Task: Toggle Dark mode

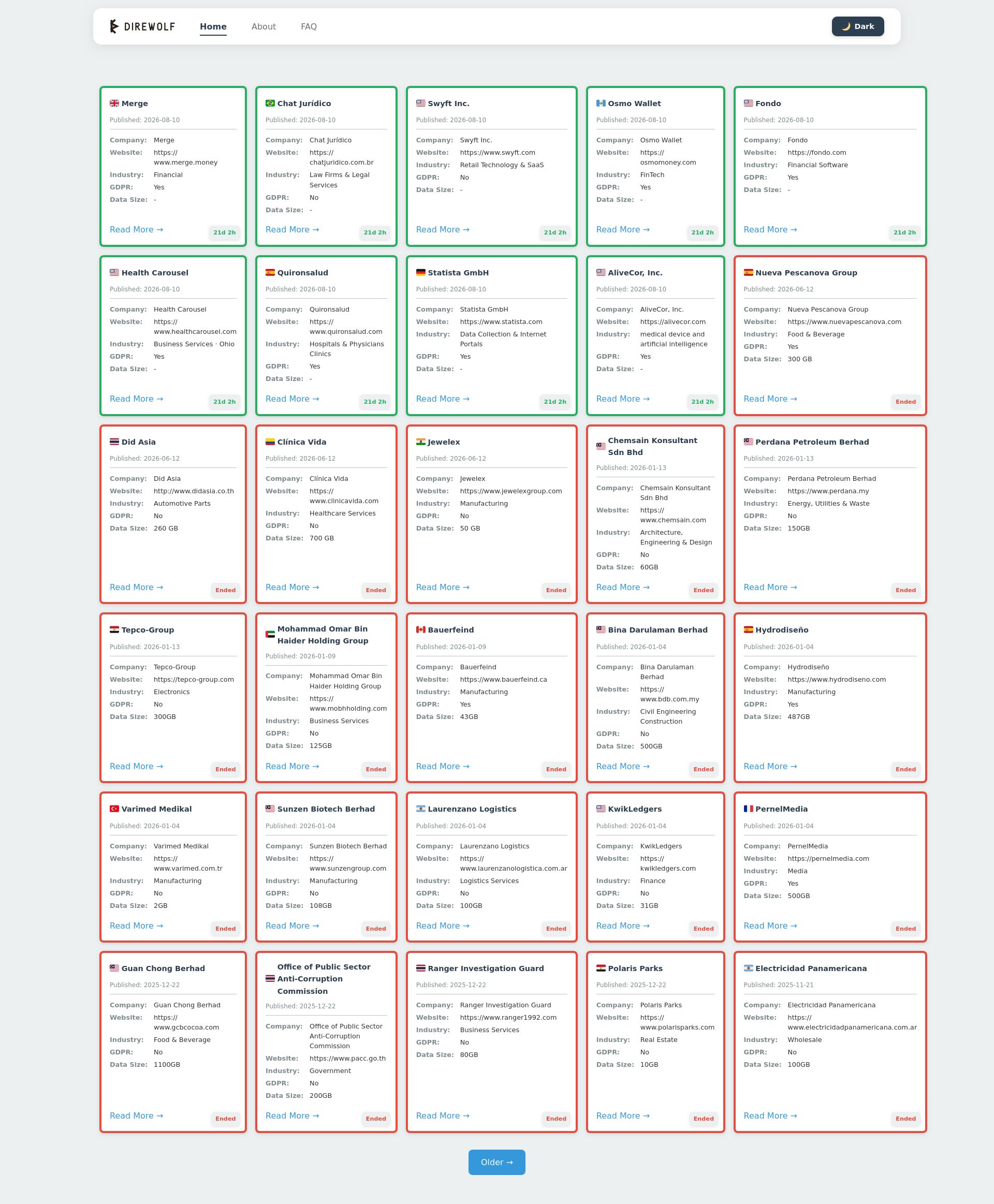Action: point(857,26)
